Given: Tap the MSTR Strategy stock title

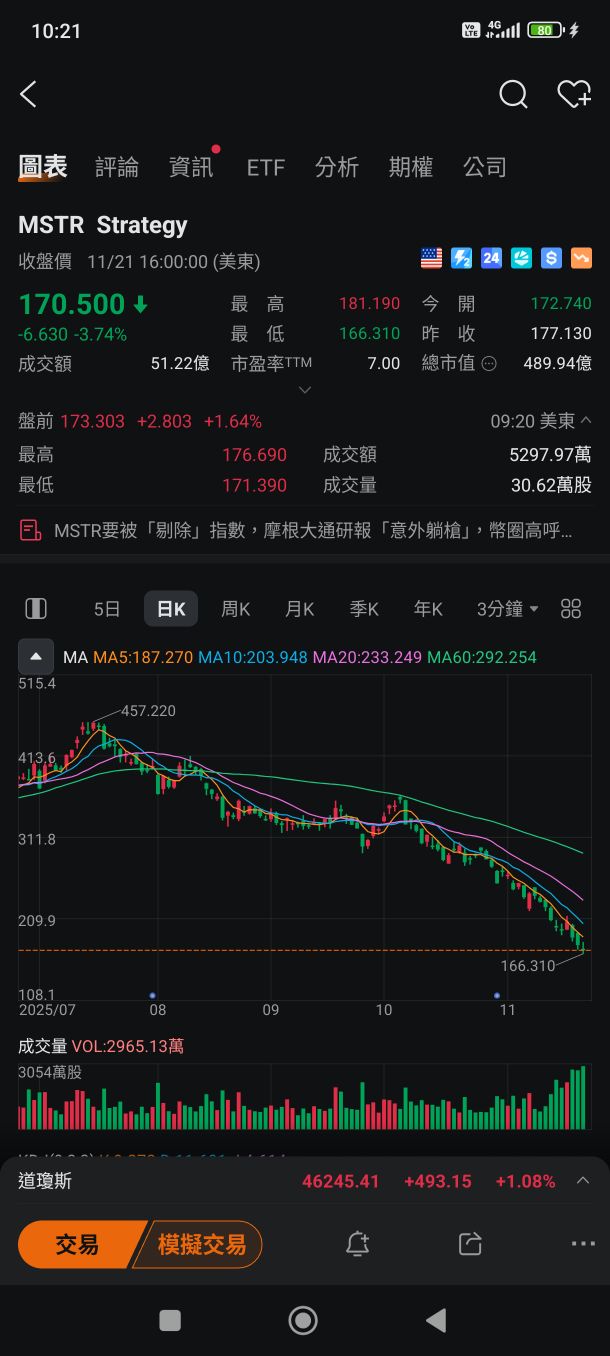Looking at the screenshot, I should pyautogui.click(x=103, y=225).
